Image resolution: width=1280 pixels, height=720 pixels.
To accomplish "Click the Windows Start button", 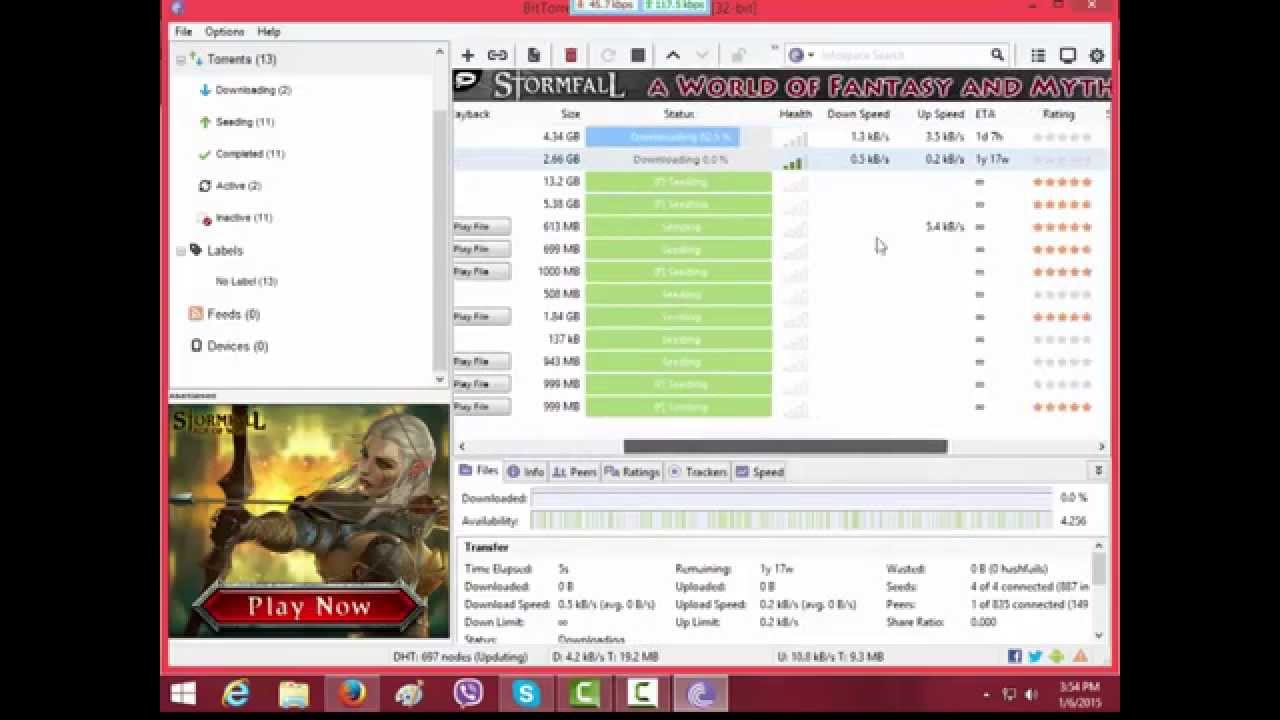I will pos(183,693).
